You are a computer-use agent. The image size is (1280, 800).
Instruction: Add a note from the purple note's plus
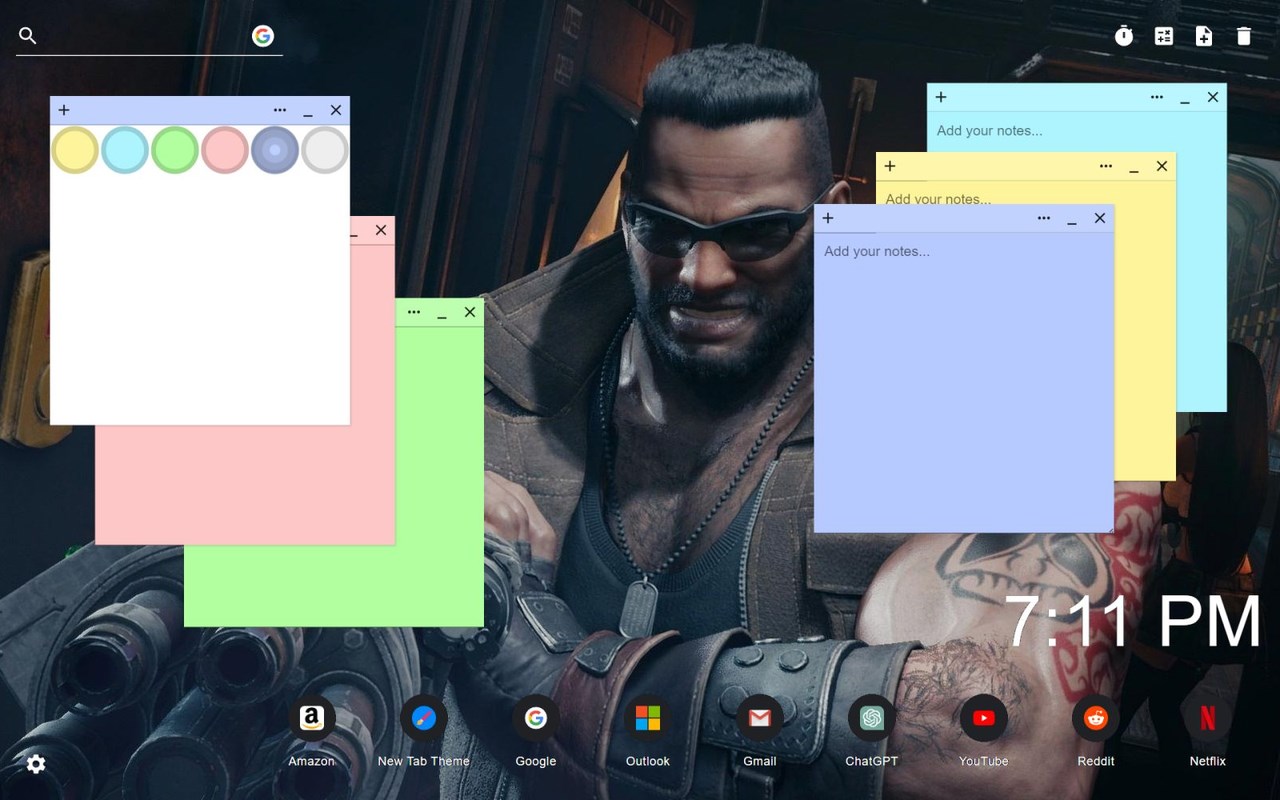click(x=828, y=218)
